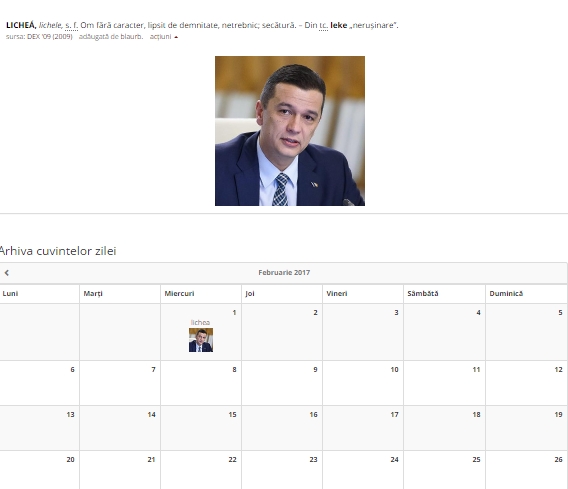Click the 'Arhiva cuvintelor zilei' heading
The height and width of the screenshot is (489, 568).
58,251
